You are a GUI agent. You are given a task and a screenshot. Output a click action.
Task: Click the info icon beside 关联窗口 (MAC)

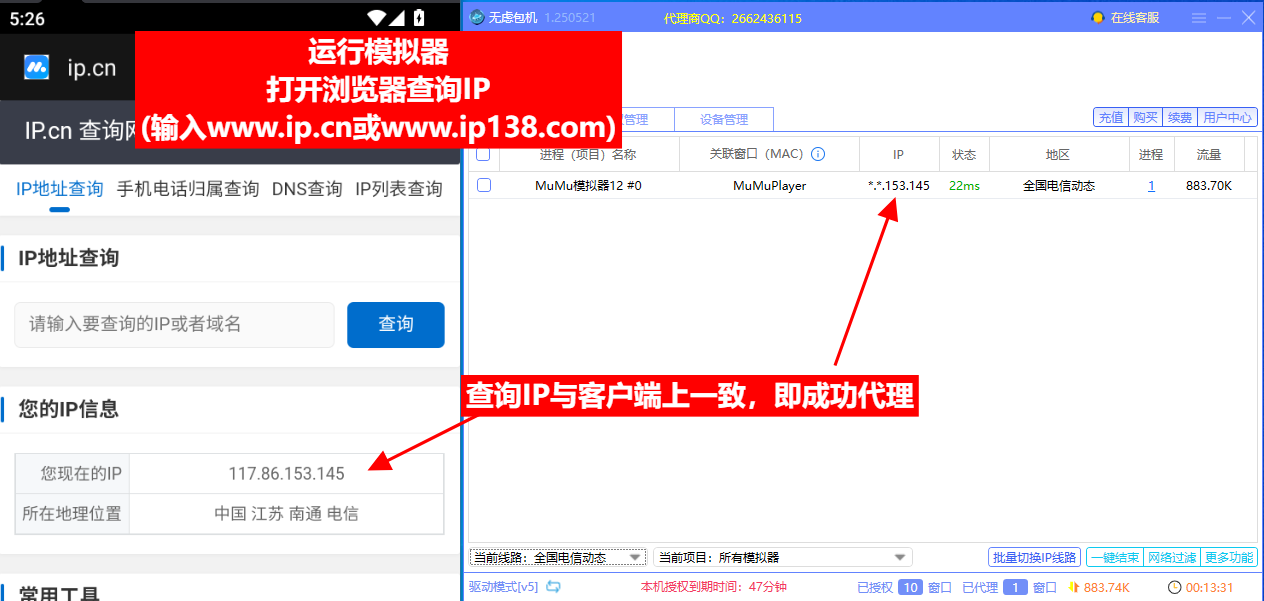tap(819, 153)
